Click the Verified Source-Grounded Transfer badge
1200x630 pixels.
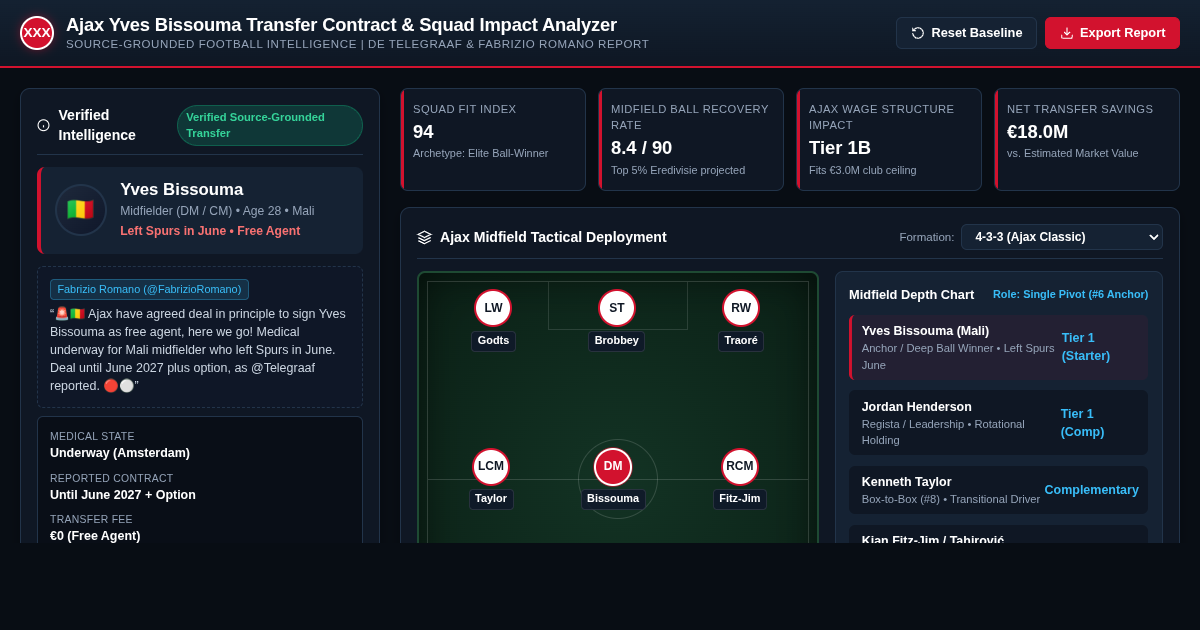tap(270, 125)
